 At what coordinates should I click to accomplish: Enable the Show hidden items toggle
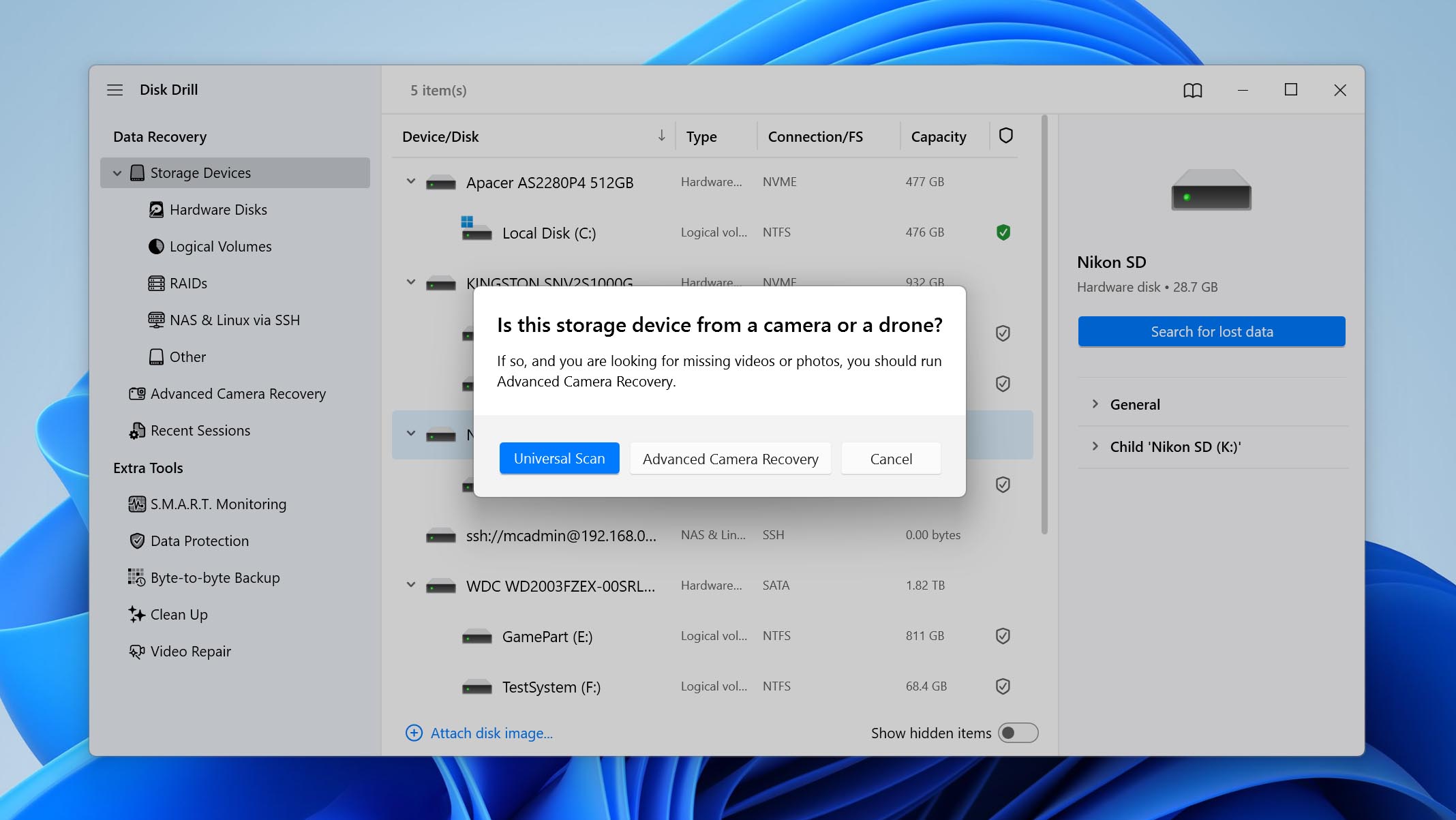(1018, 733)
